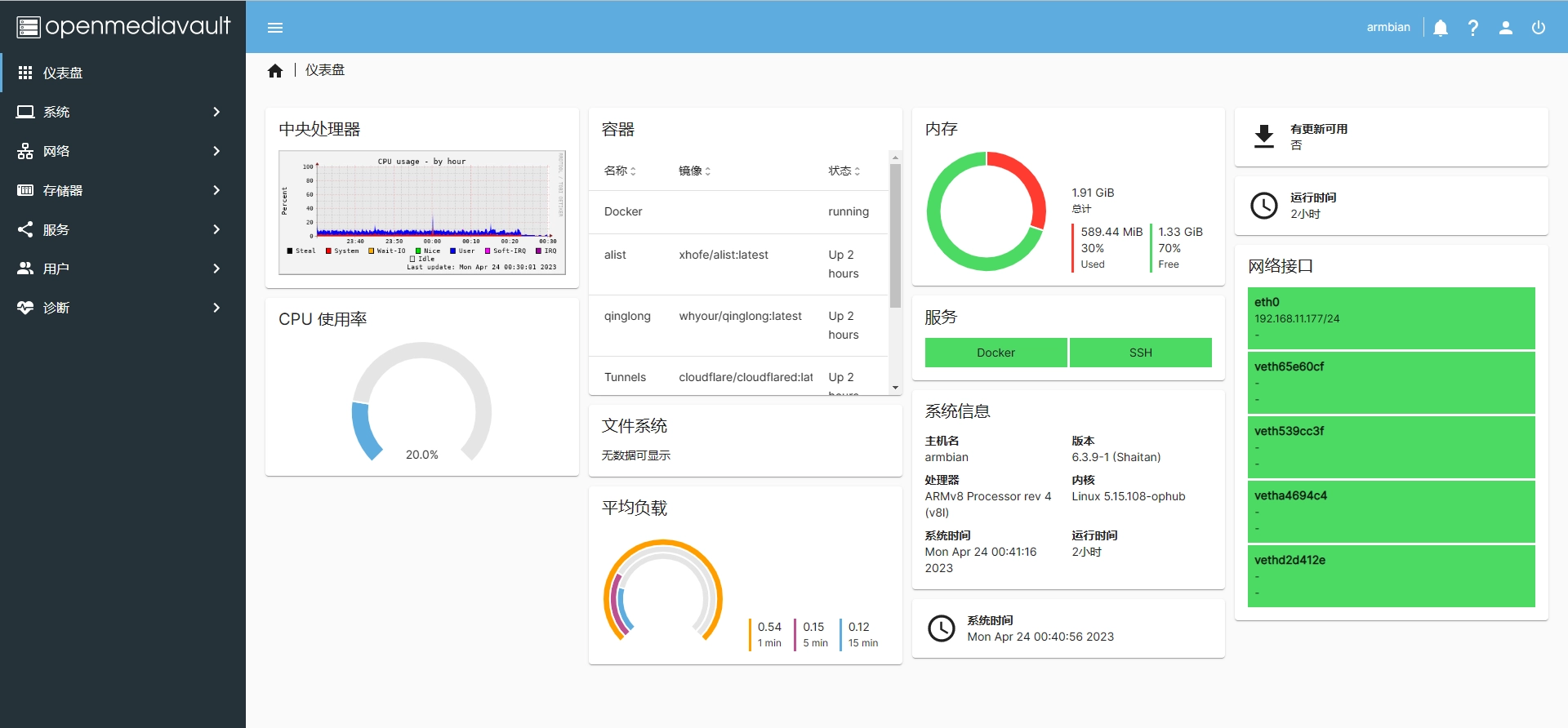Viewport: 1568px width, 728px height.
Task: Open the help question mark icon
Action: coord(1473,28)
